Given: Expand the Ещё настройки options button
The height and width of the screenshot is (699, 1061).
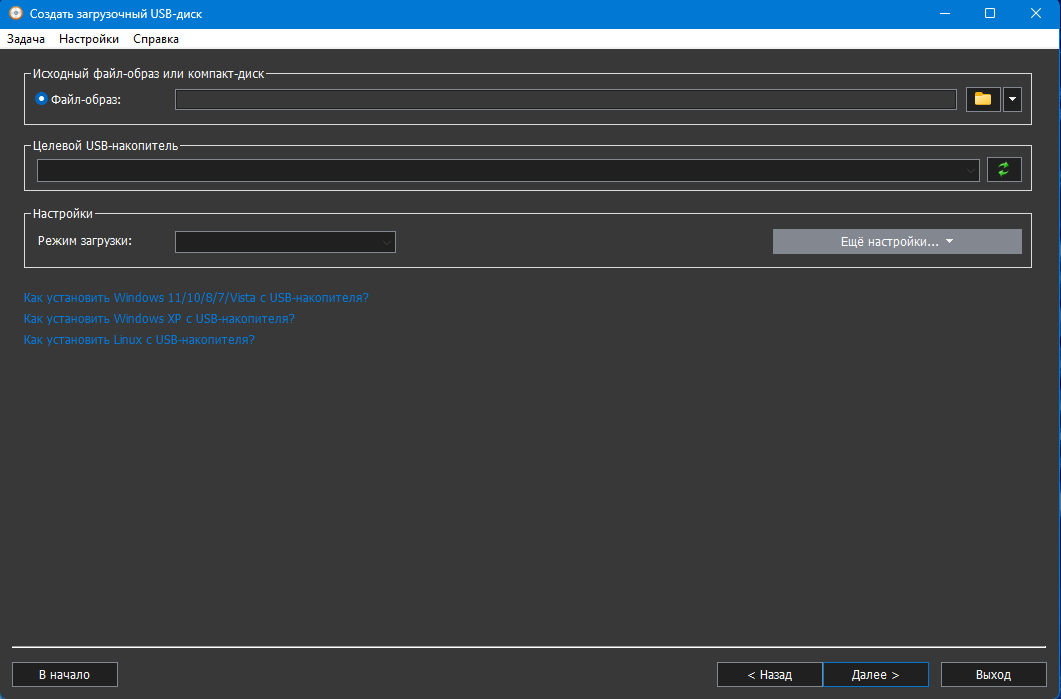Looking at the screenshot, I should 896,242.
